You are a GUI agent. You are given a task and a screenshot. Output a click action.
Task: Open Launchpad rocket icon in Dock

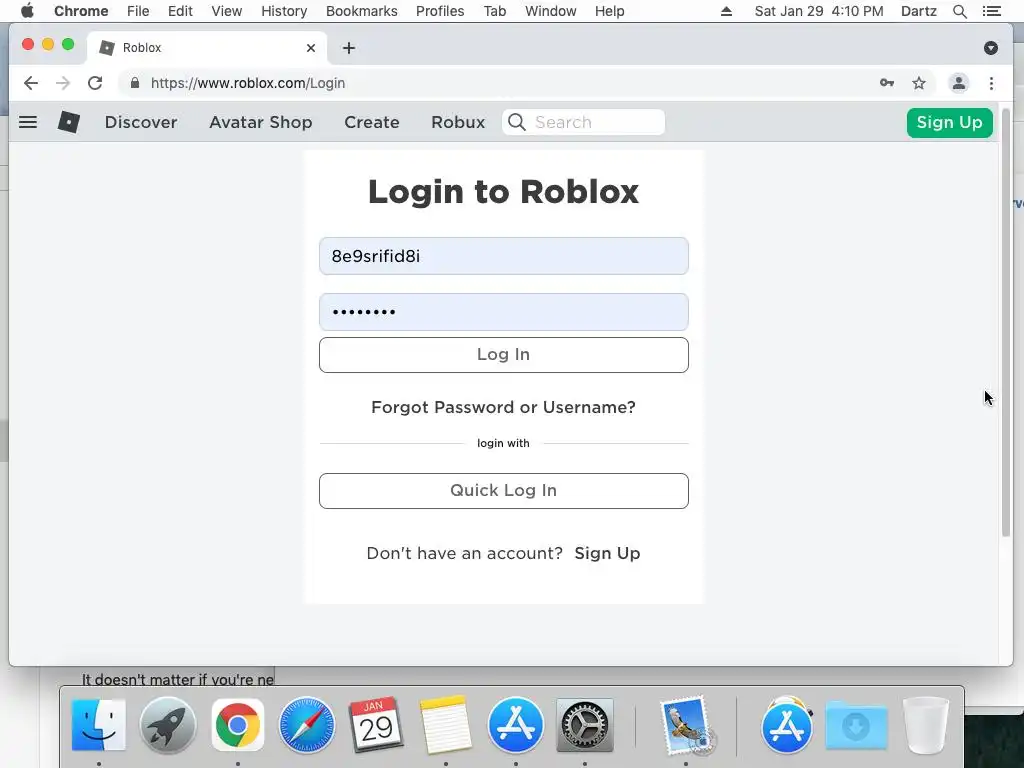(168, 725)
